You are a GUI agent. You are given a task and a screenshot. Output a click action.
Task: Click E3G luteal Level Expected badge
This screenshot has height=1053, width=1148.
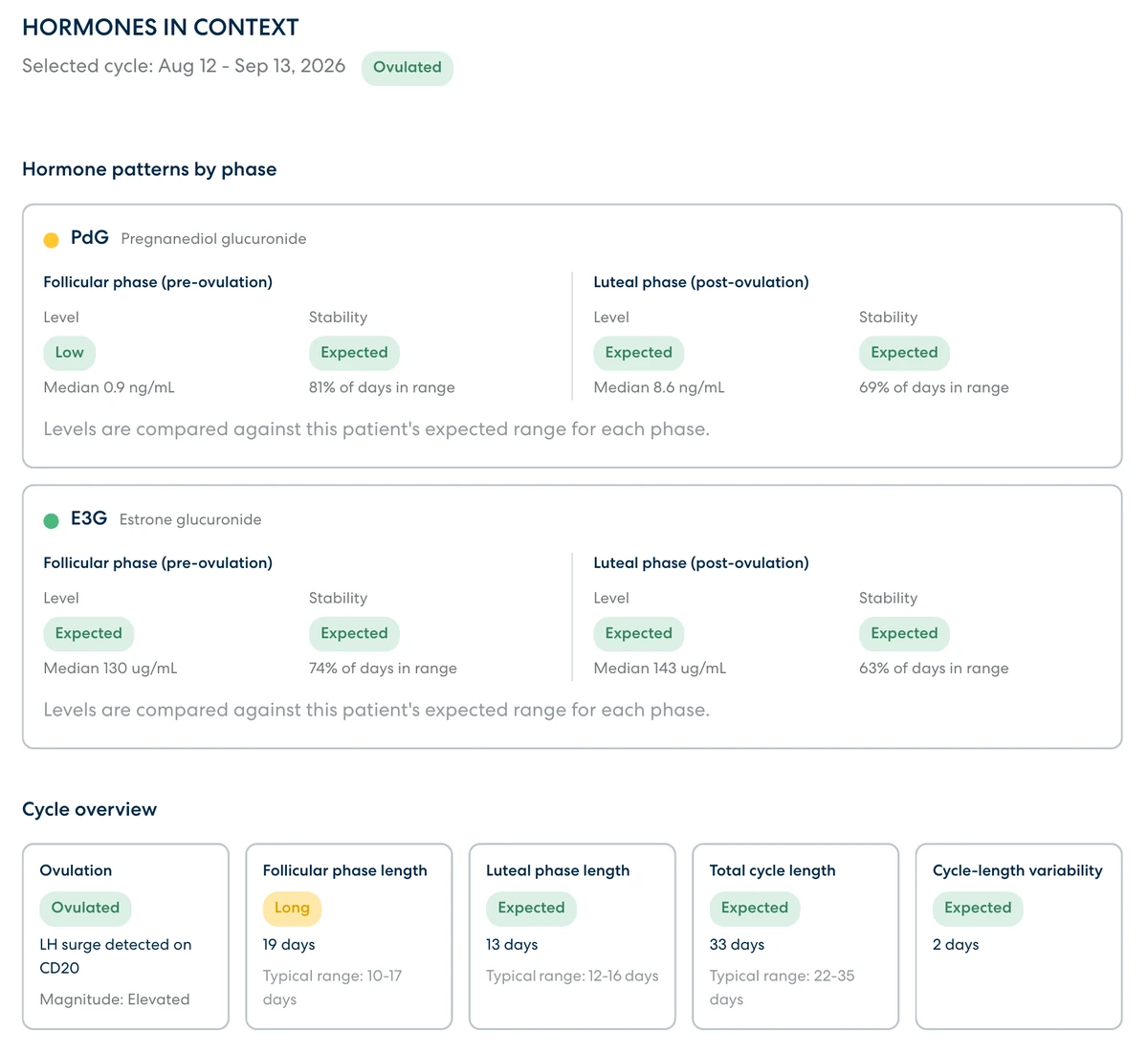[x=639, y=634]
